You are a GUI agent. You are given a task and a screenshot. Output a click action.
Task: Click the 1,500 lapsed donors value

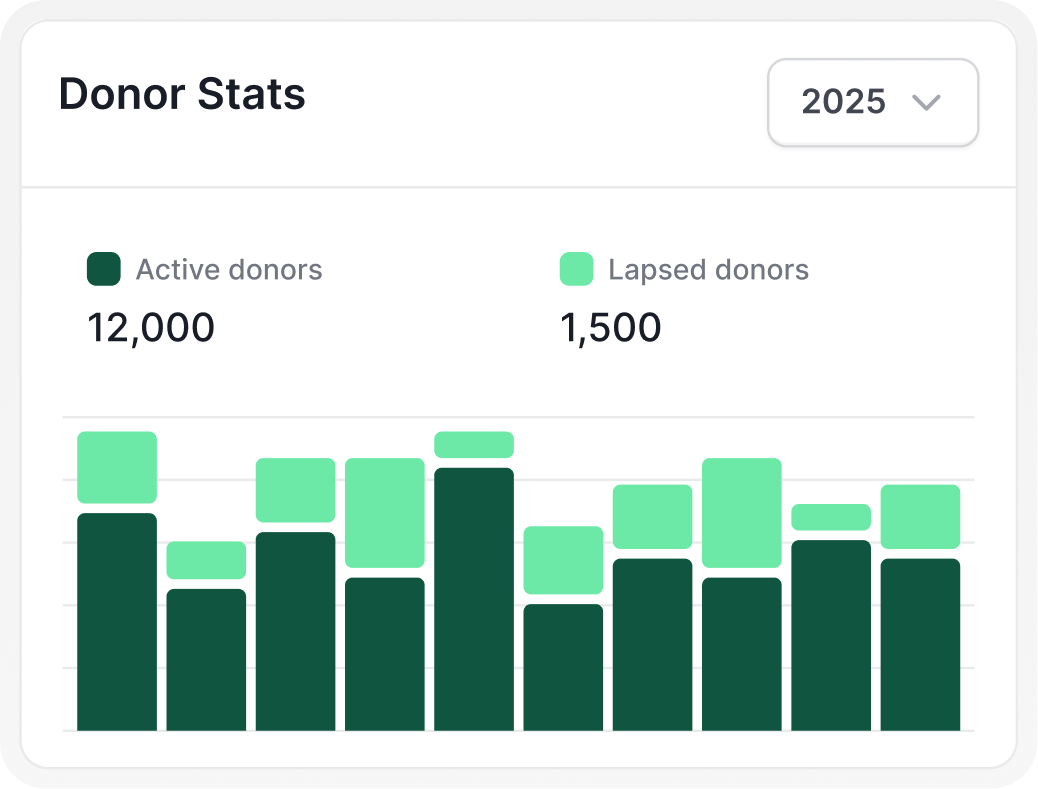(610, 328)
